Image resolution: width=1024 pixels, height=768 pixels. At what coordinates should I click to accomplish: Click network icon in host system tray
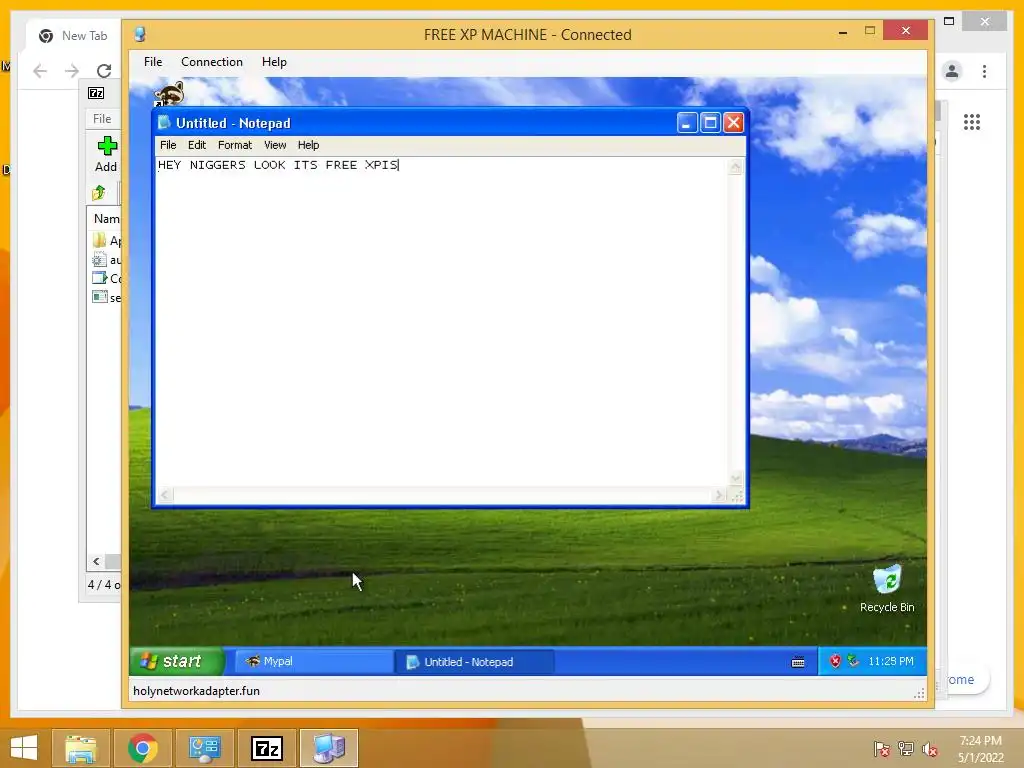pos(906,749)
